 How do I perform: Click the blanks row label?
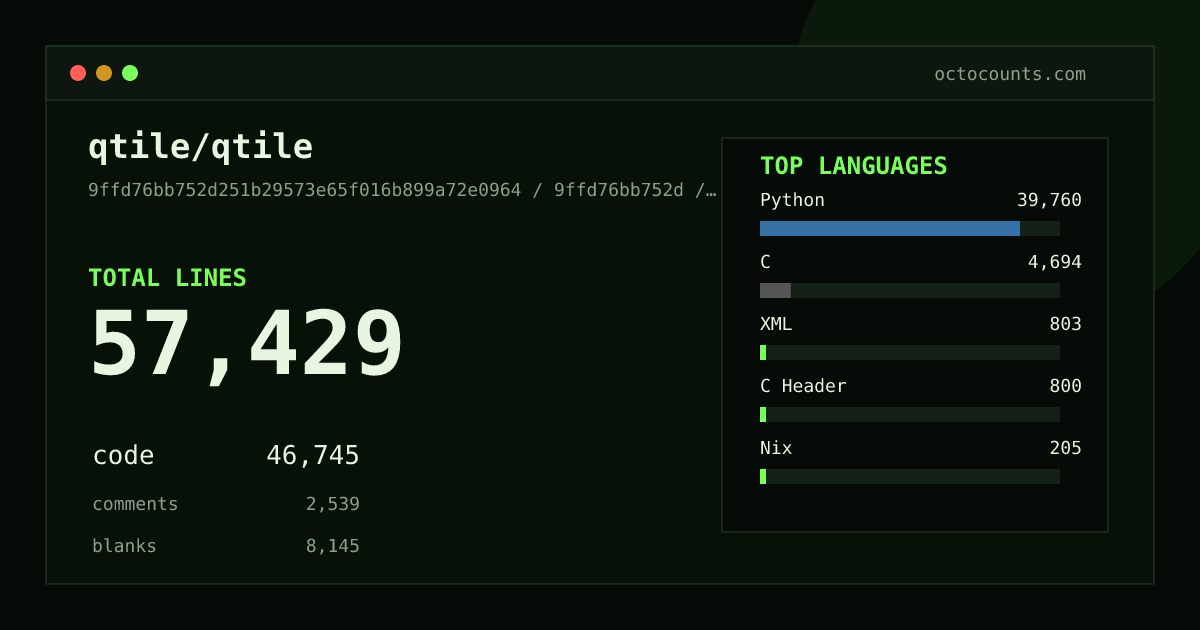(x=124, y=546)
